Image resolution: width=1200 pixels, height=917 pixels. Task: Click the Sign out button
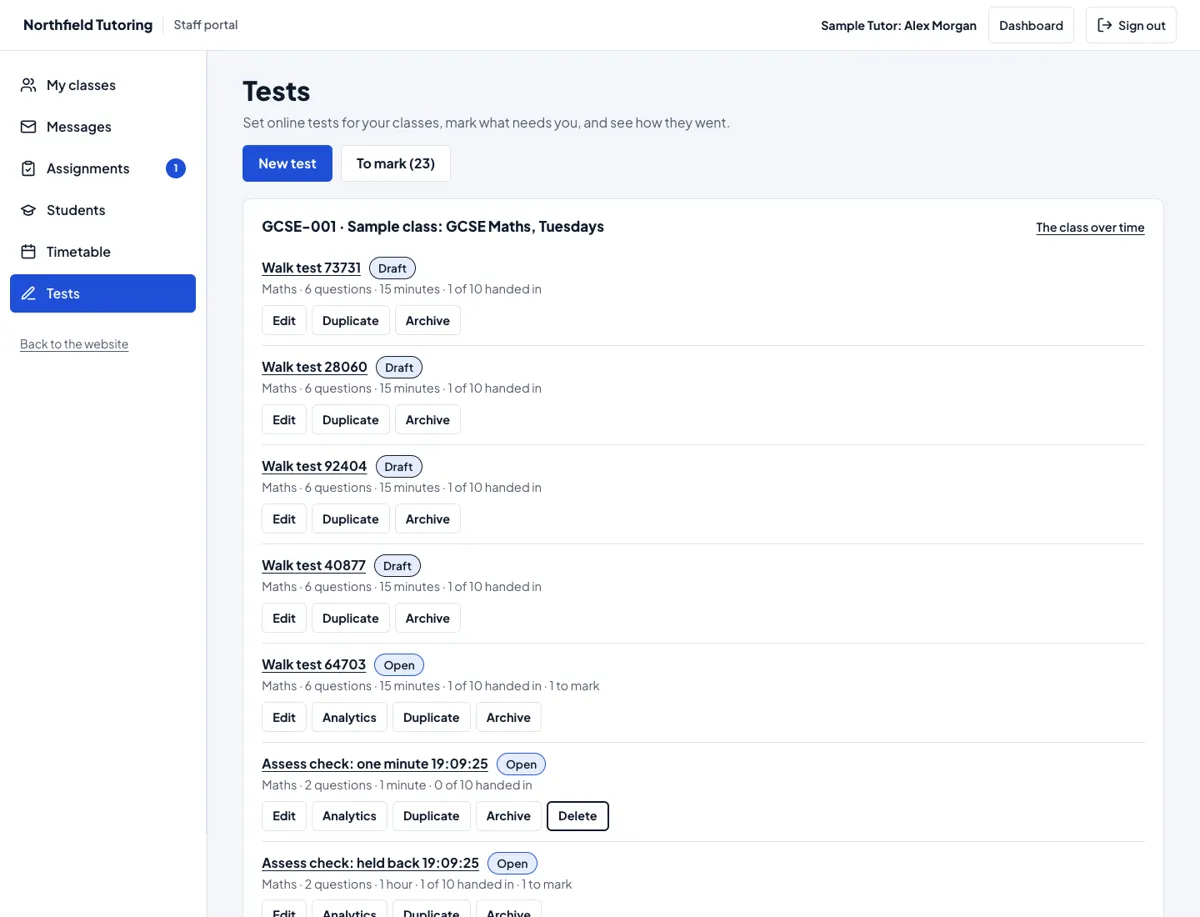pos(1131,25)
